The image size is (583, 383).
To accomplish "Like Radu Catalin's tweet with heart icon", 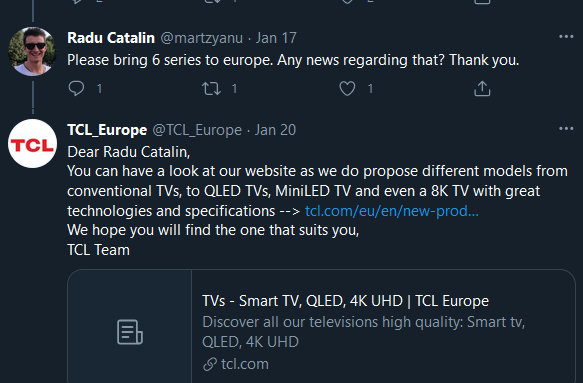I will pos(347,88).
